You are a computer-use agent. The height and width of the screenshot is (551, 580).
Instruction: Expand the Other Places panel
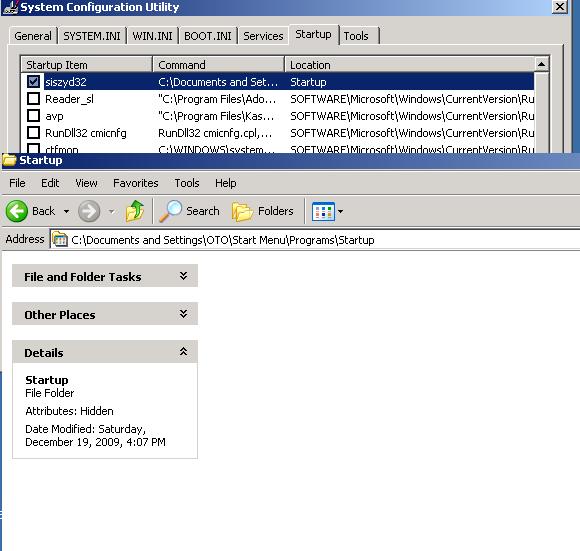(x=183, y=314)
